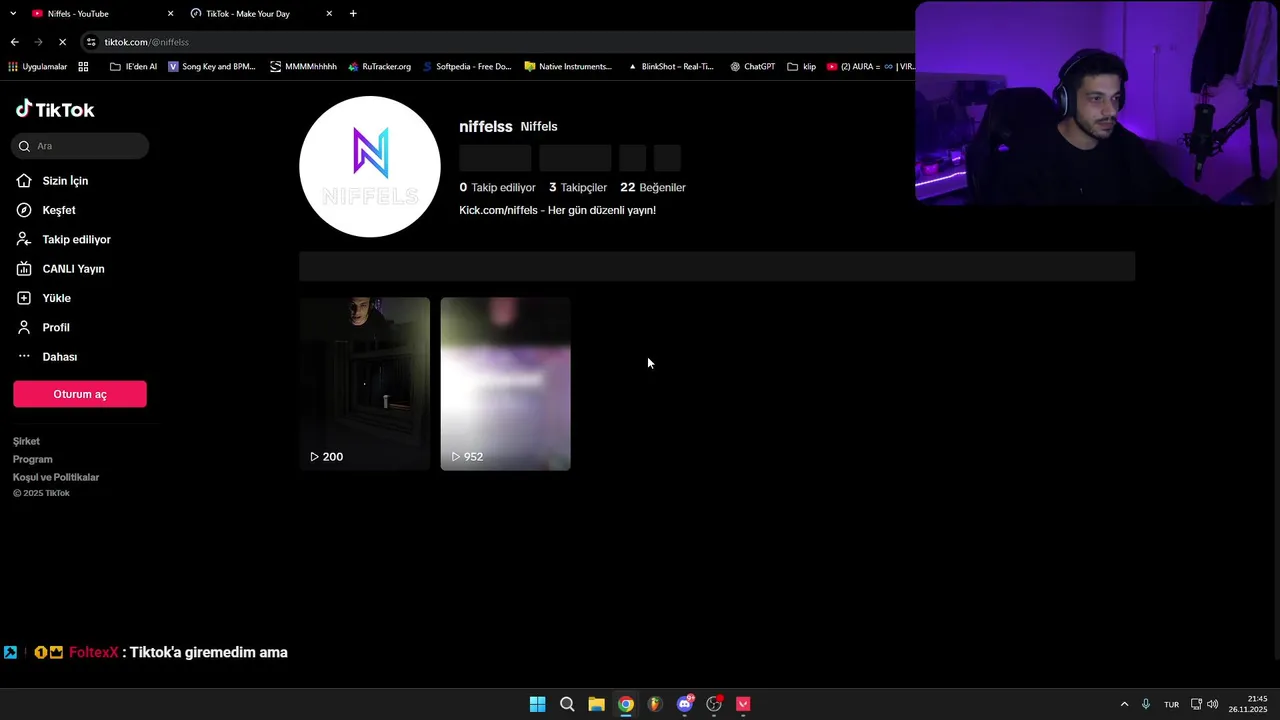Click the Chrome icon in the taskbar
Screen dimensions: 1280x720
coord(626,704)
